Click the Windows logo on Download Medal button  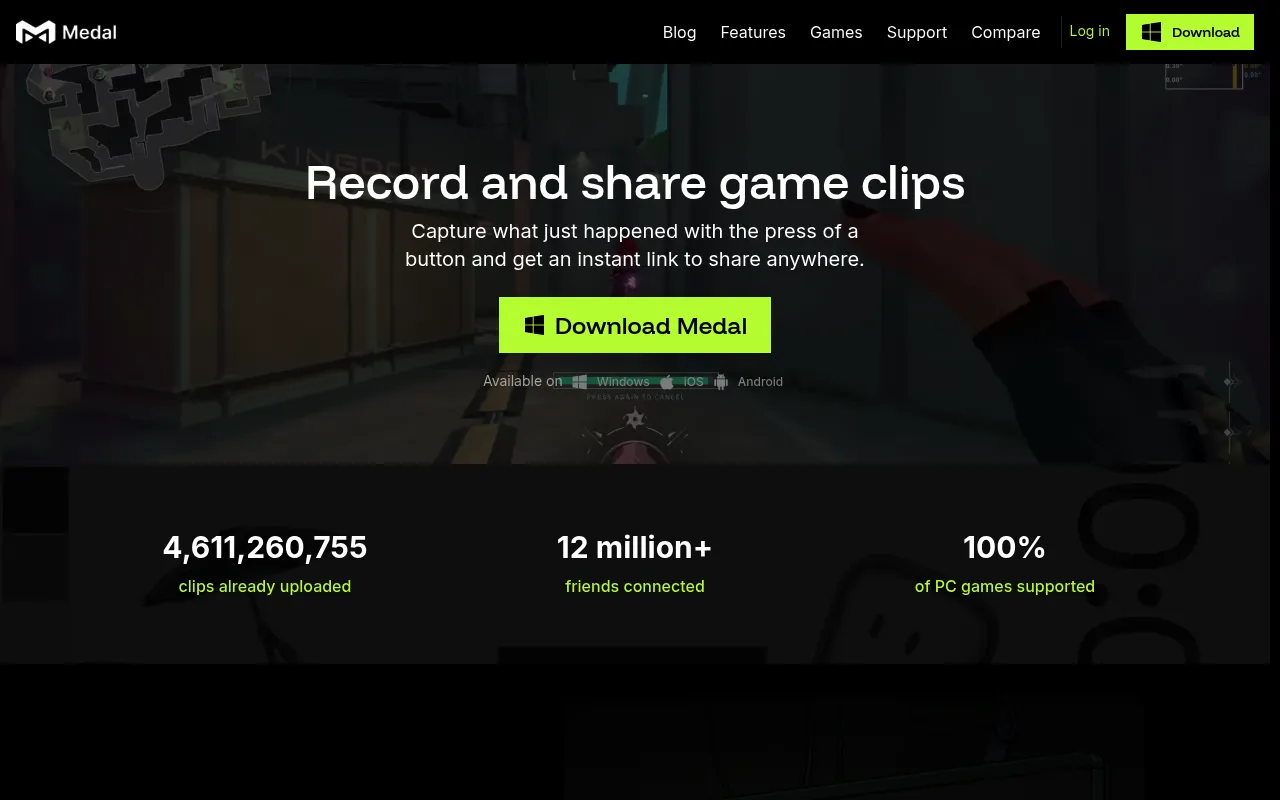click(x=535, y=325)
